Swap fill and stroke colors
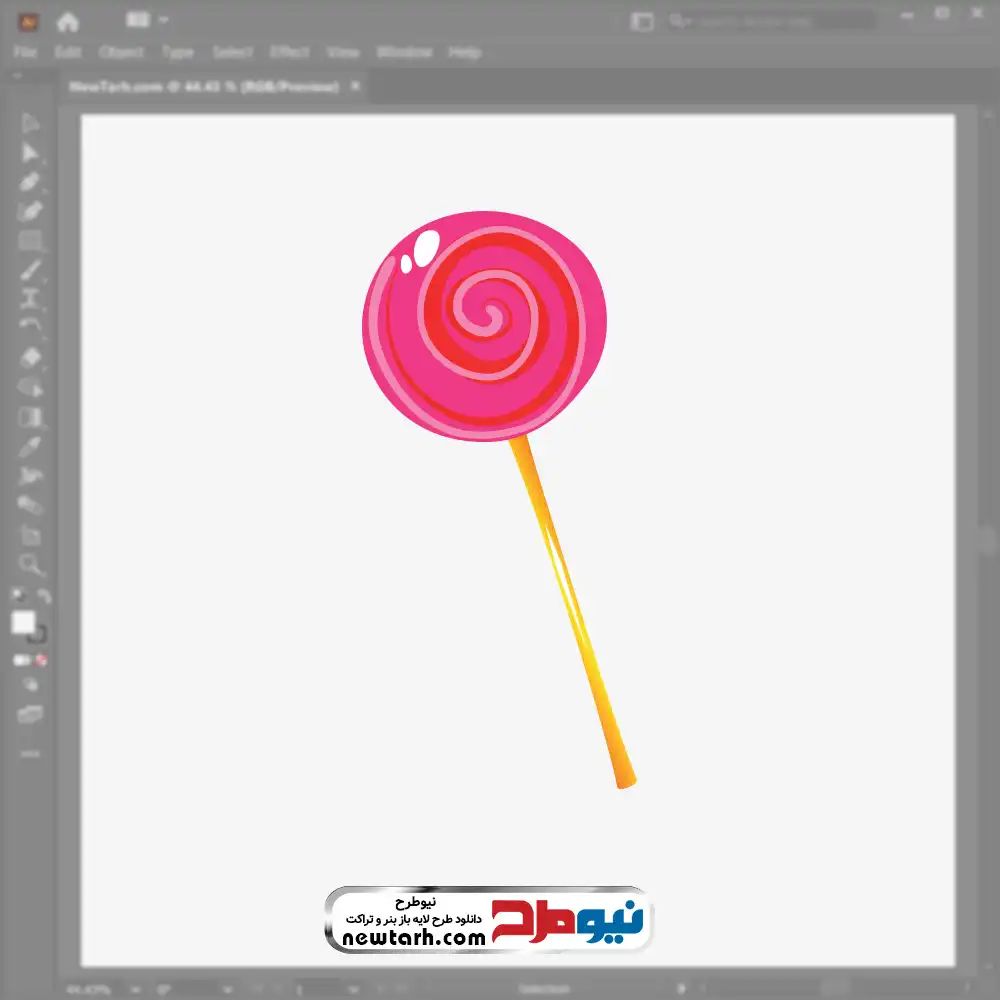 43,596
